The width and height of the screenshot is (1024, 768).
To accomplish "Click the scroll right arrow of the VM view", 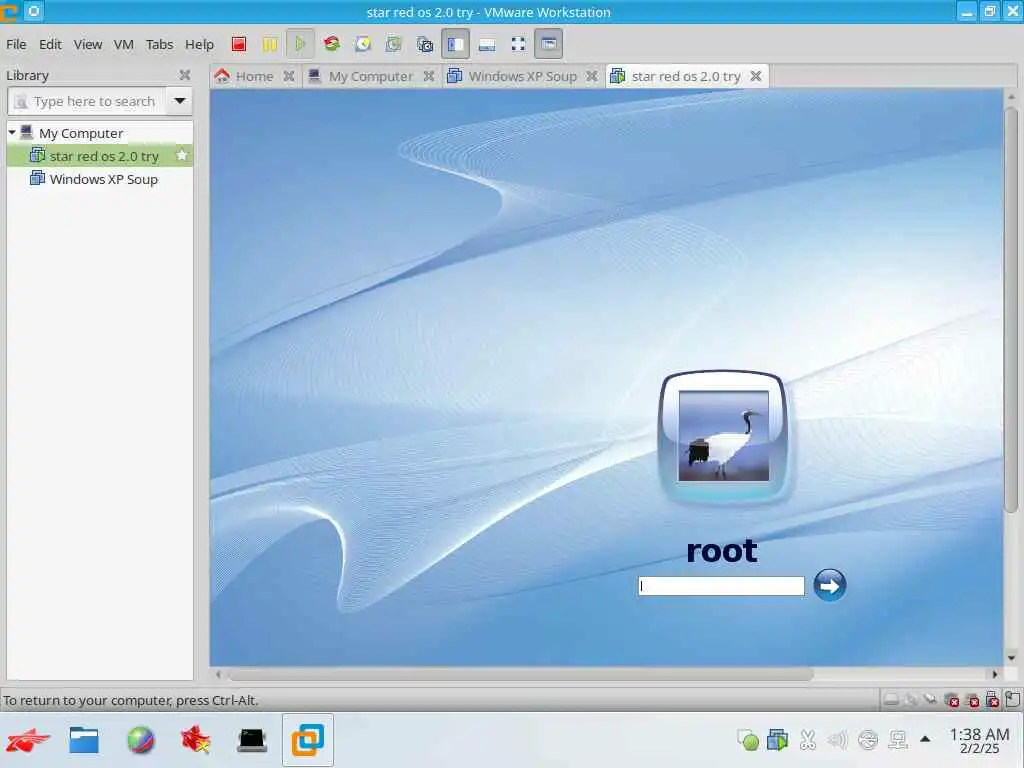I will (995, 674).
